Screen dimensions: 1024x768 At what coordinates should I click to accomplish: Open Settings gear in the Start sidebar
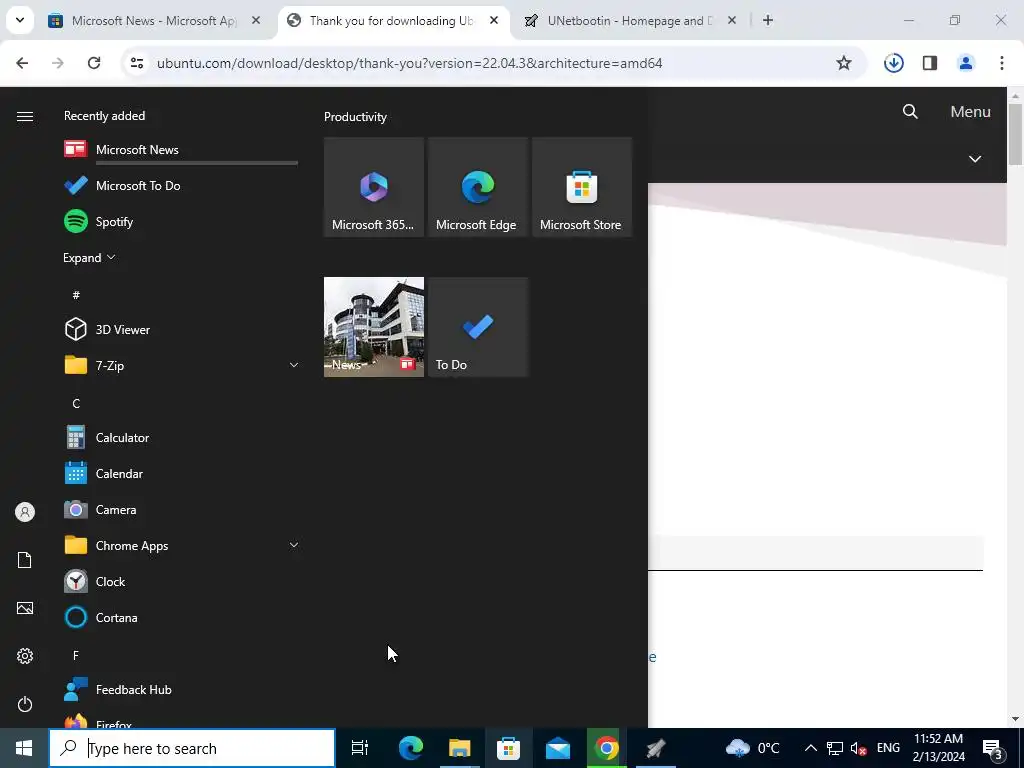click(x=25, y=656)
